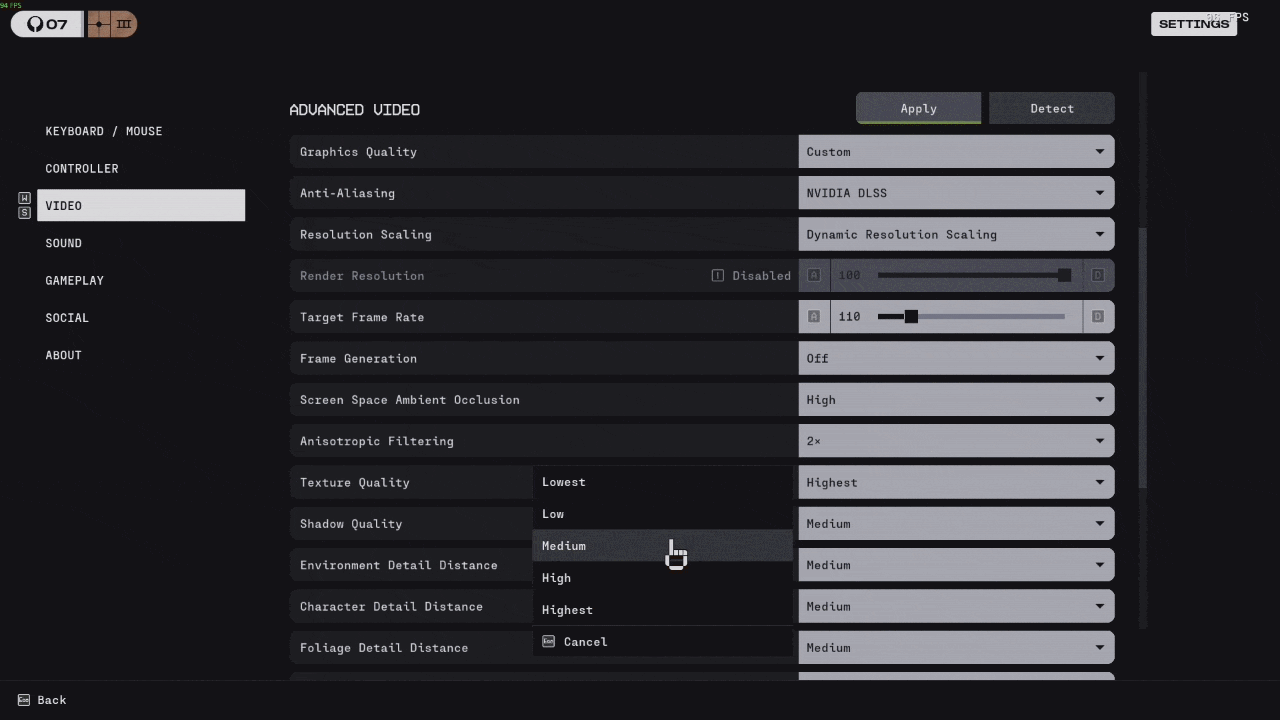The image size is (1280, 720).
Task: Click the Render Resolution slider handle
Action: pyautogui.click(x=1064, y=275)
